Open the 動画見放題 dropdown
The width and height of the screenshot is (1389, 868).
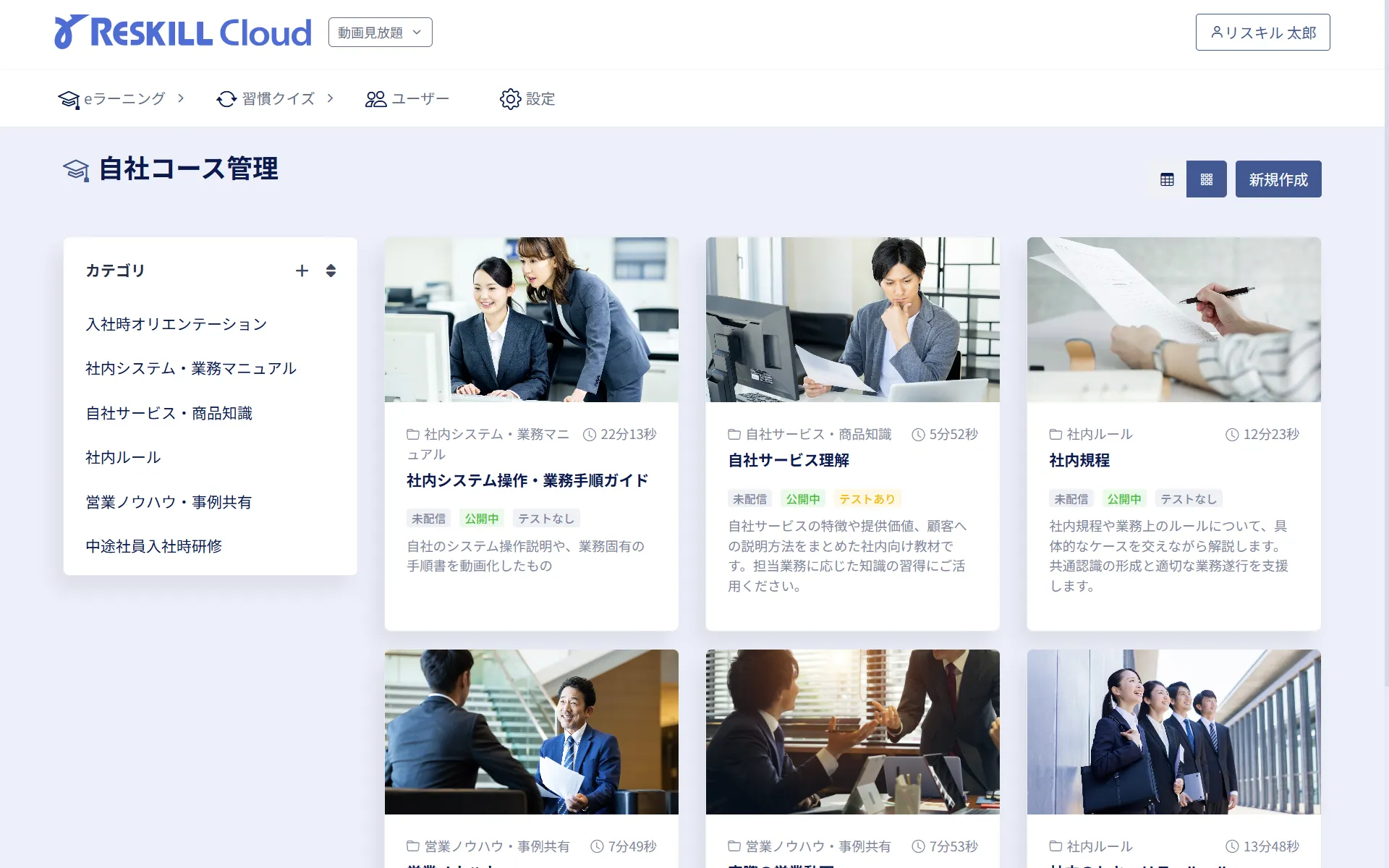pos(380,33)
